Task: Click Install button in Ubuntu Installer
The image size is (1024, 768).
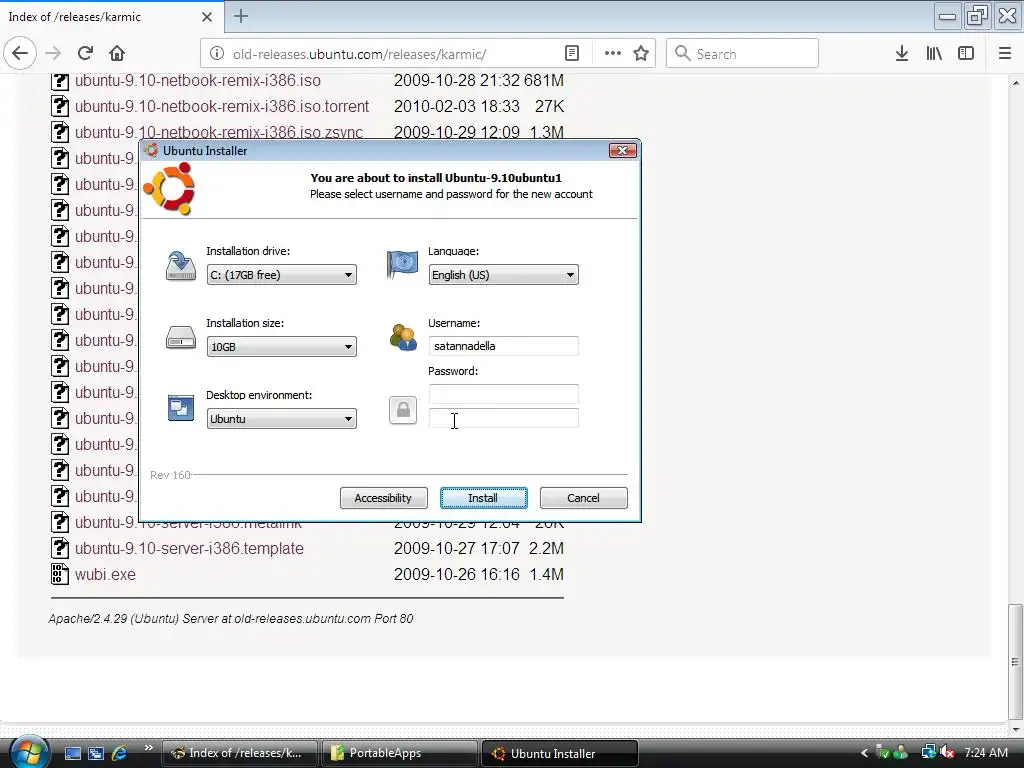Action: 483,498
